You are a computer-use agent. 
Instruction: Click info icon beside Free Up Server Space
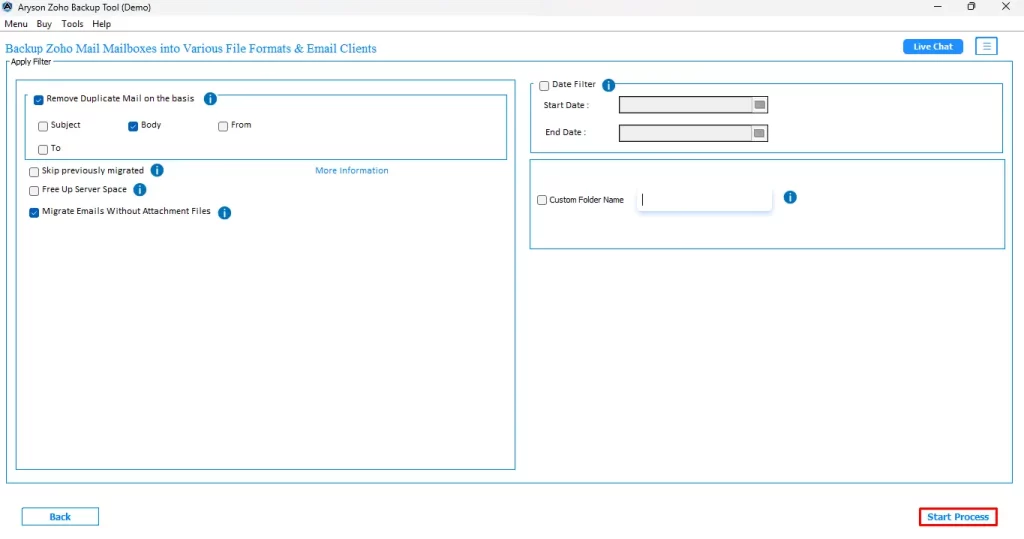140,189
